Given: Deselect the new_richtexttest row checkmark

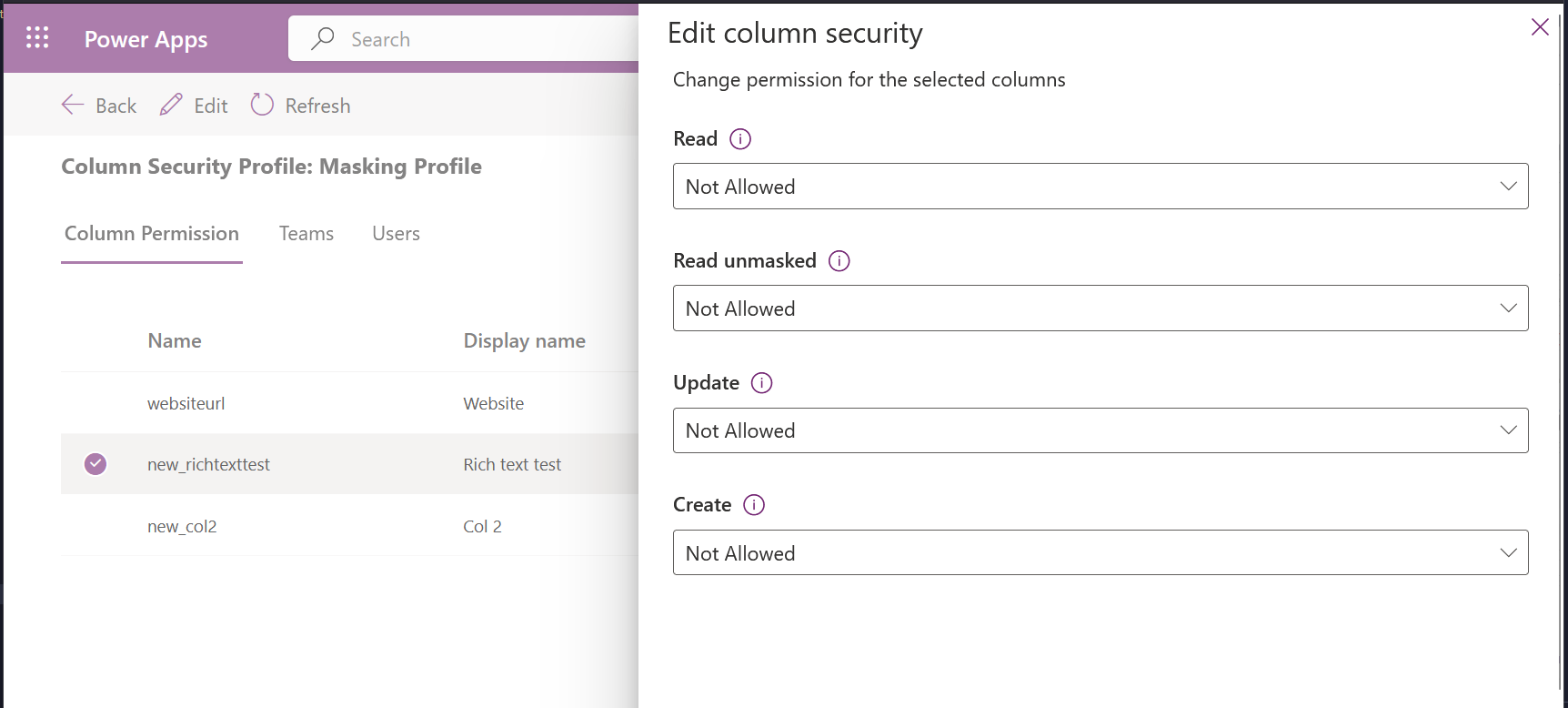Looking at the screenshot, I should click(x=95, y=464).
